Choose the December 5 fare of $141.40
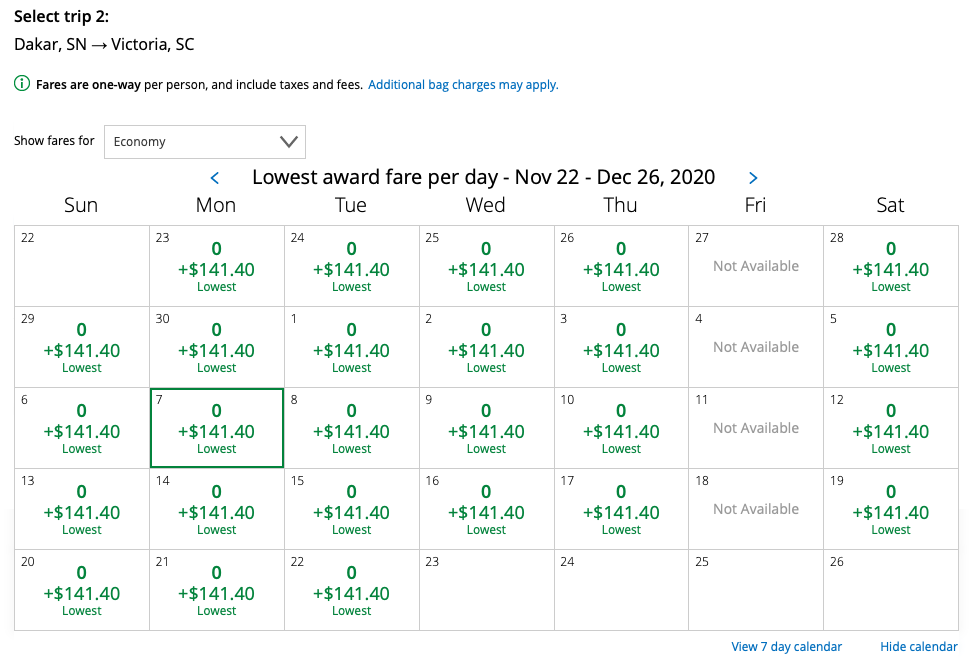The height and width of the screenshot is (664, 971). point(890,346)
